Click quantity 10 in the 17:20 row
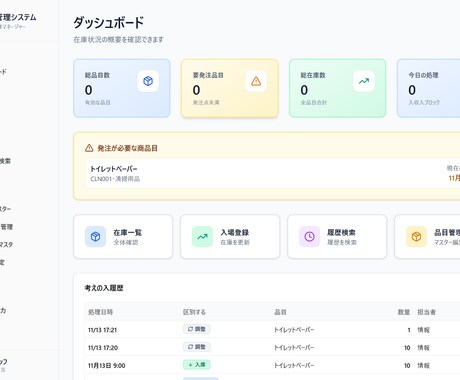The height and width of the screenshot is (380, 460). click(407, 348)
